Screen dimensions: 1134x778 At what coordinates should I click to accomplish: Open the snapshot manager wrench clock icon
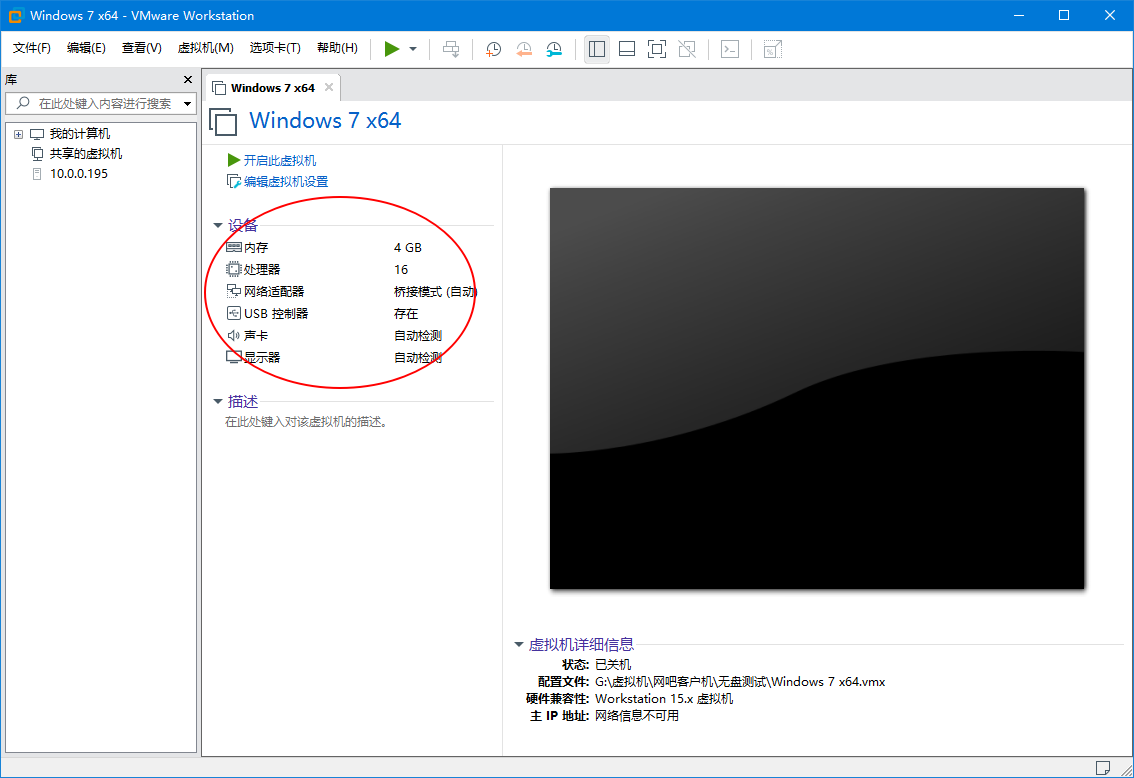click(x=554, y=49)
